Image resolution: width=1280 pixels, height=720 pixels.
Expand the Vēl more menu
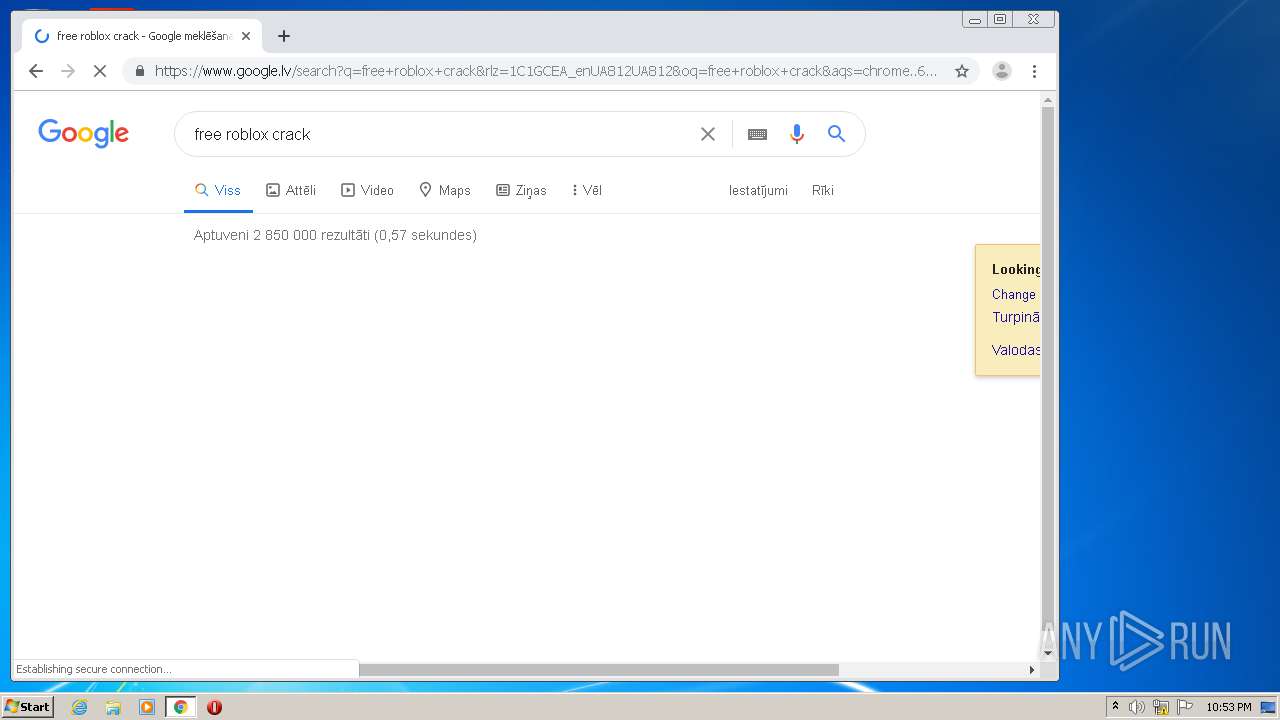[586, 190]
